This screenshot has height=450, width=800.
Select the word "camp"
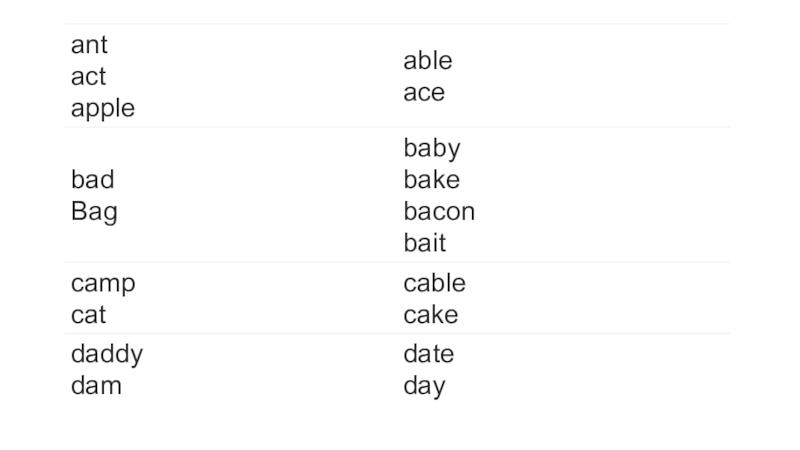[x=103, y=284]
